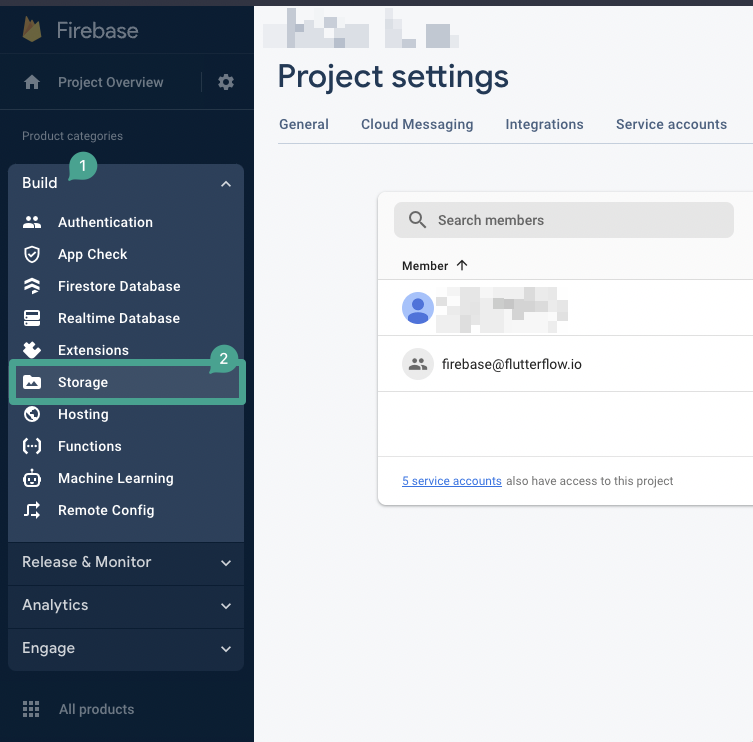
Task: Click the Member sort arrow icon
Action: [462, 266]
